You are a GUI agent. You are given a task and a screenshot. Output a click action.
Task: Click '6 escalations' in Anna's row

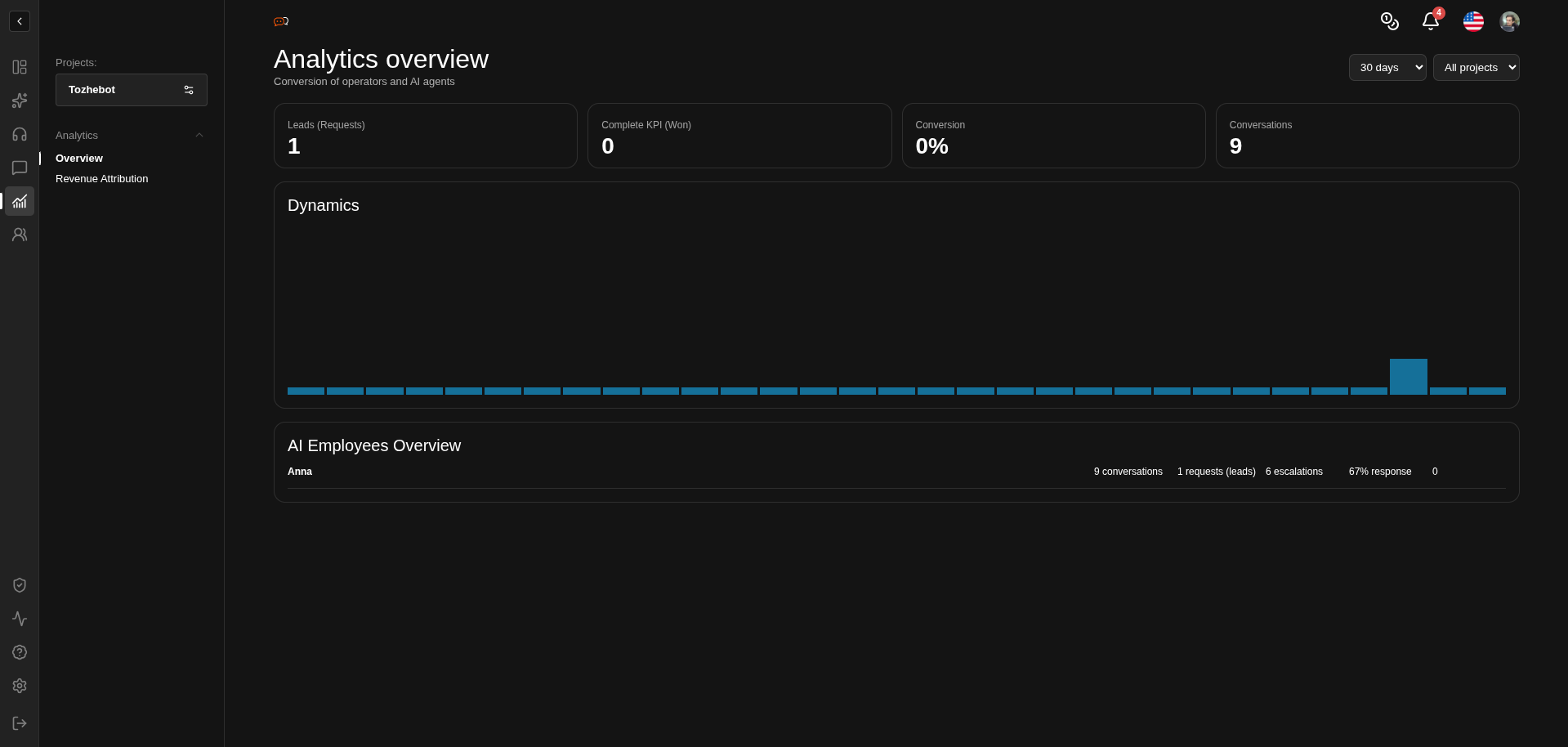coord(1294,472)
